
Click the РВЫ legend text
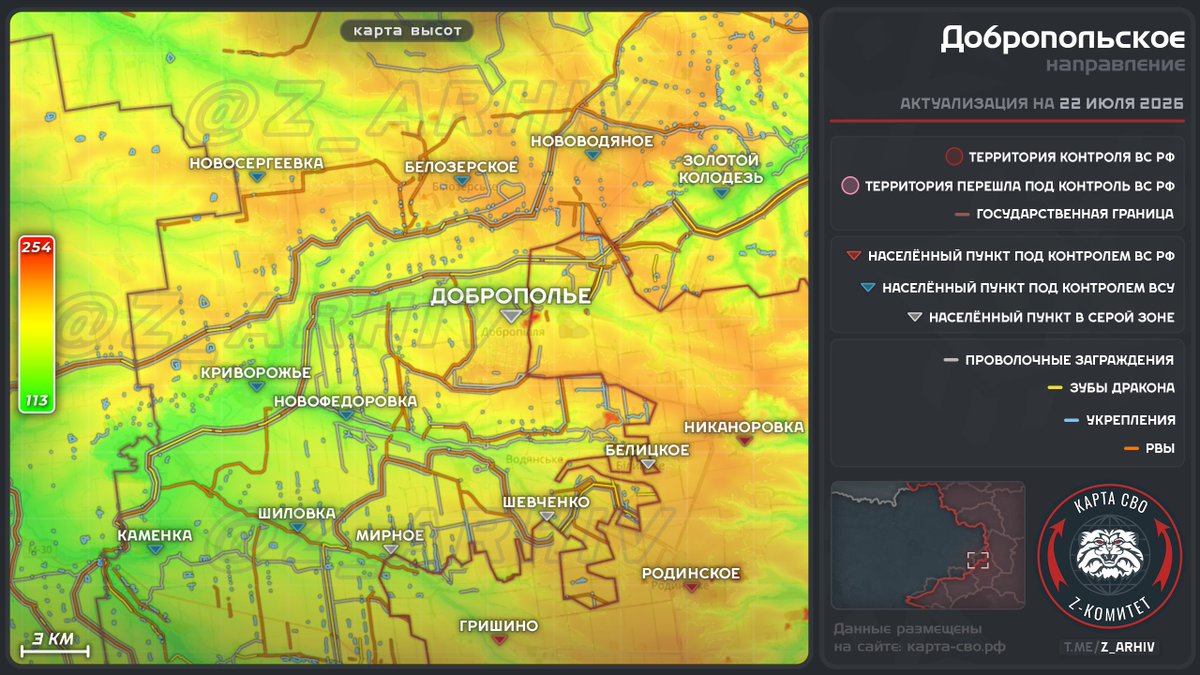1161,449
